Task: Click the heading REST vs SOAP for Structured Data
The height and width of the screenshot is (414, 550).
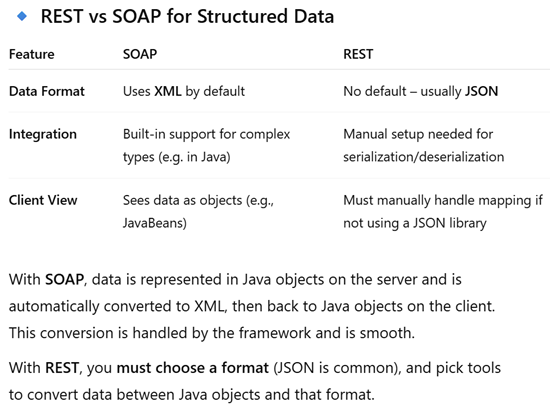Action: (x=187, y=16)
